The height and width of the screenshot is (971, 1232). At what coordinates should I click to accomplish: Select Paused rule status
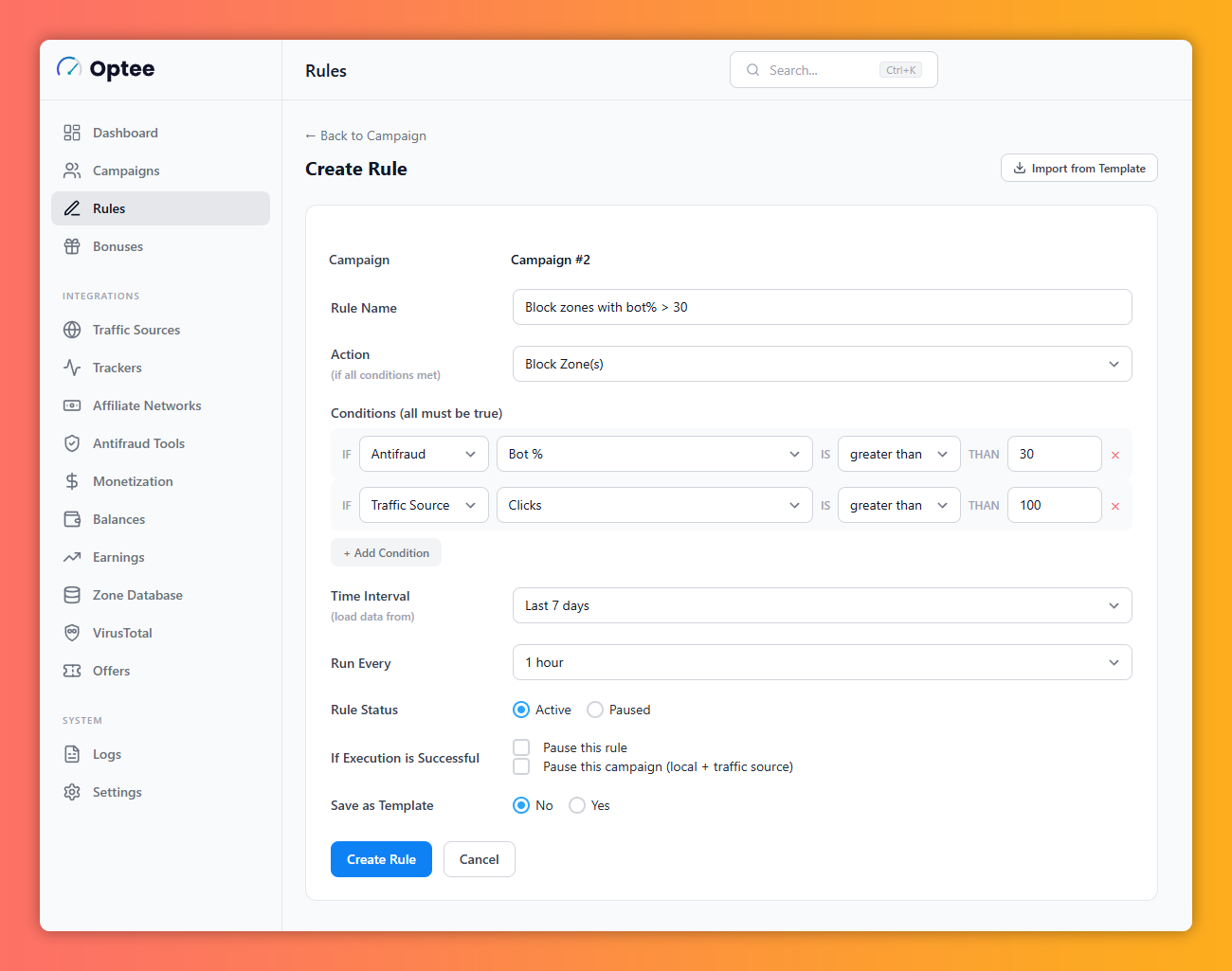click(x=595, y=710)
